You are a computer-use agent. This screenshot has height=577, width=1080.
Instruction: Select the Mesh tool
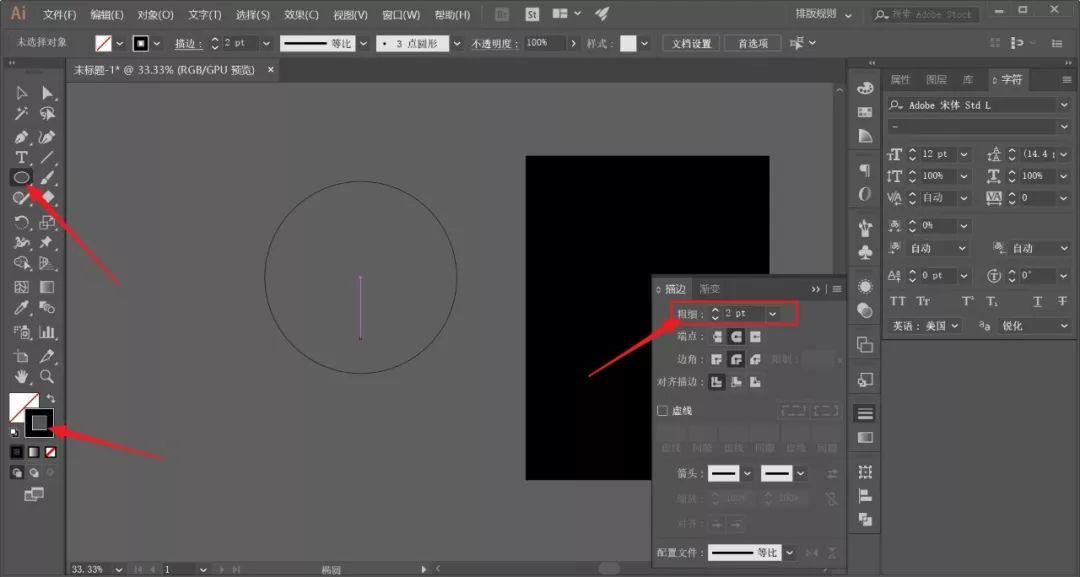click(x=21, y=287)
